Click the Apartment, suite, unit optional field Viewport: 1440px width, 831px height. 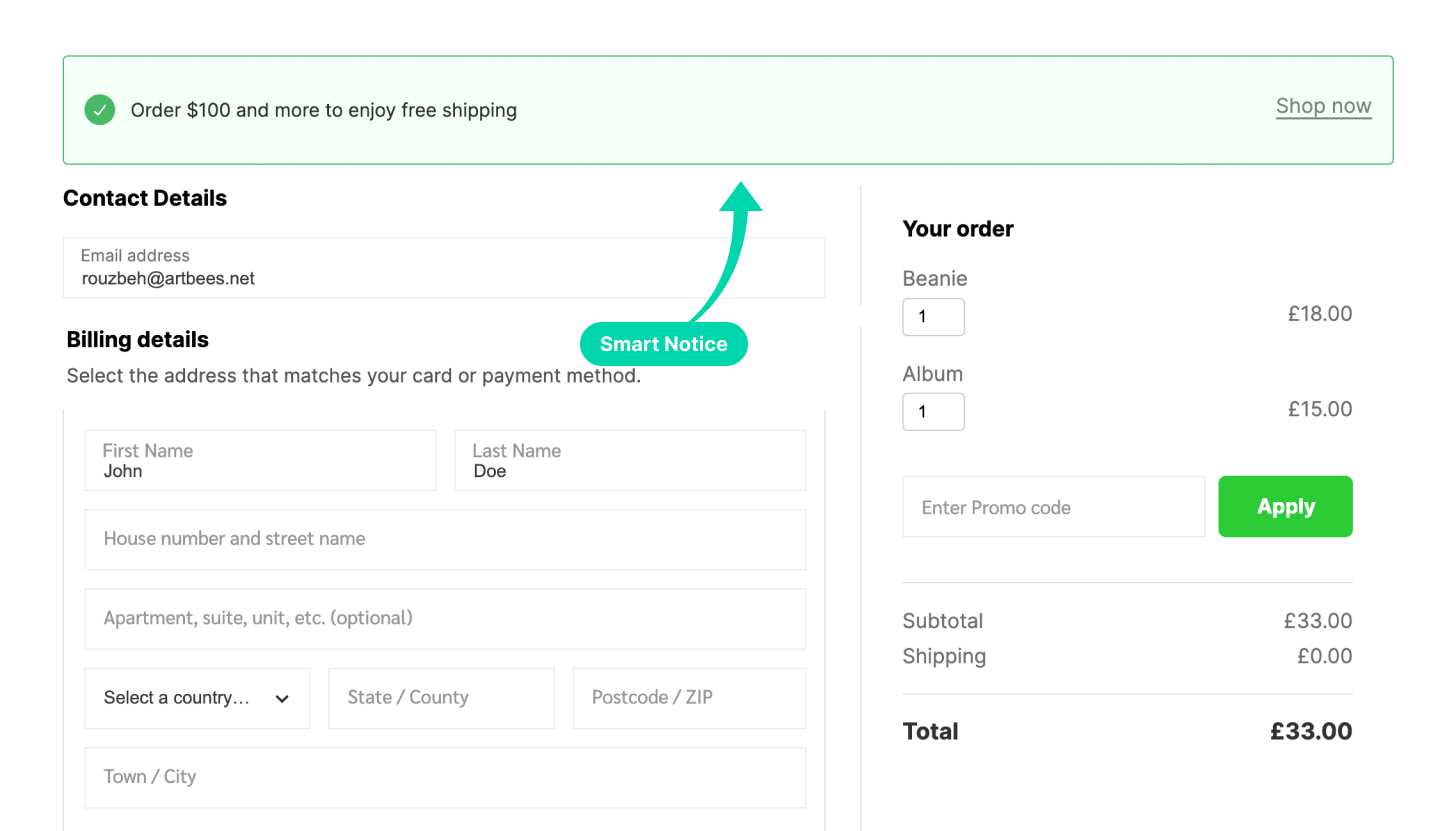click(445, 619)
